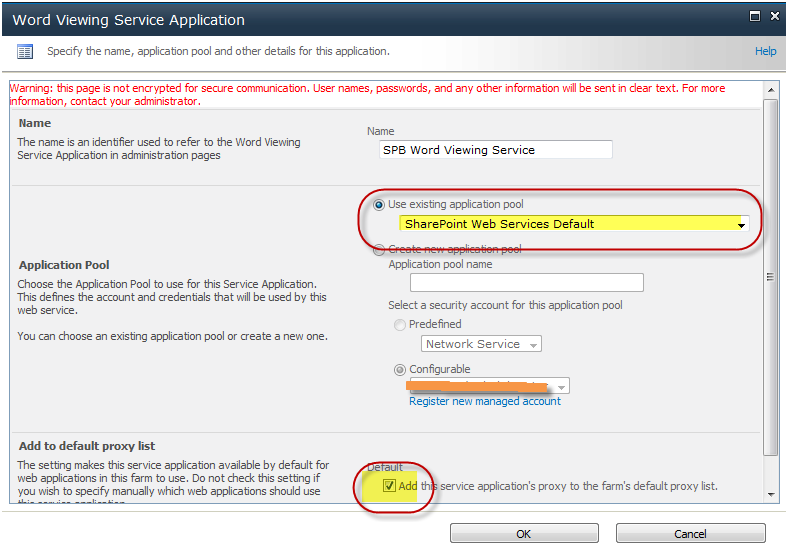Click the Cancel button
This screenshot has height=555, width=788.
pos(691,533)
